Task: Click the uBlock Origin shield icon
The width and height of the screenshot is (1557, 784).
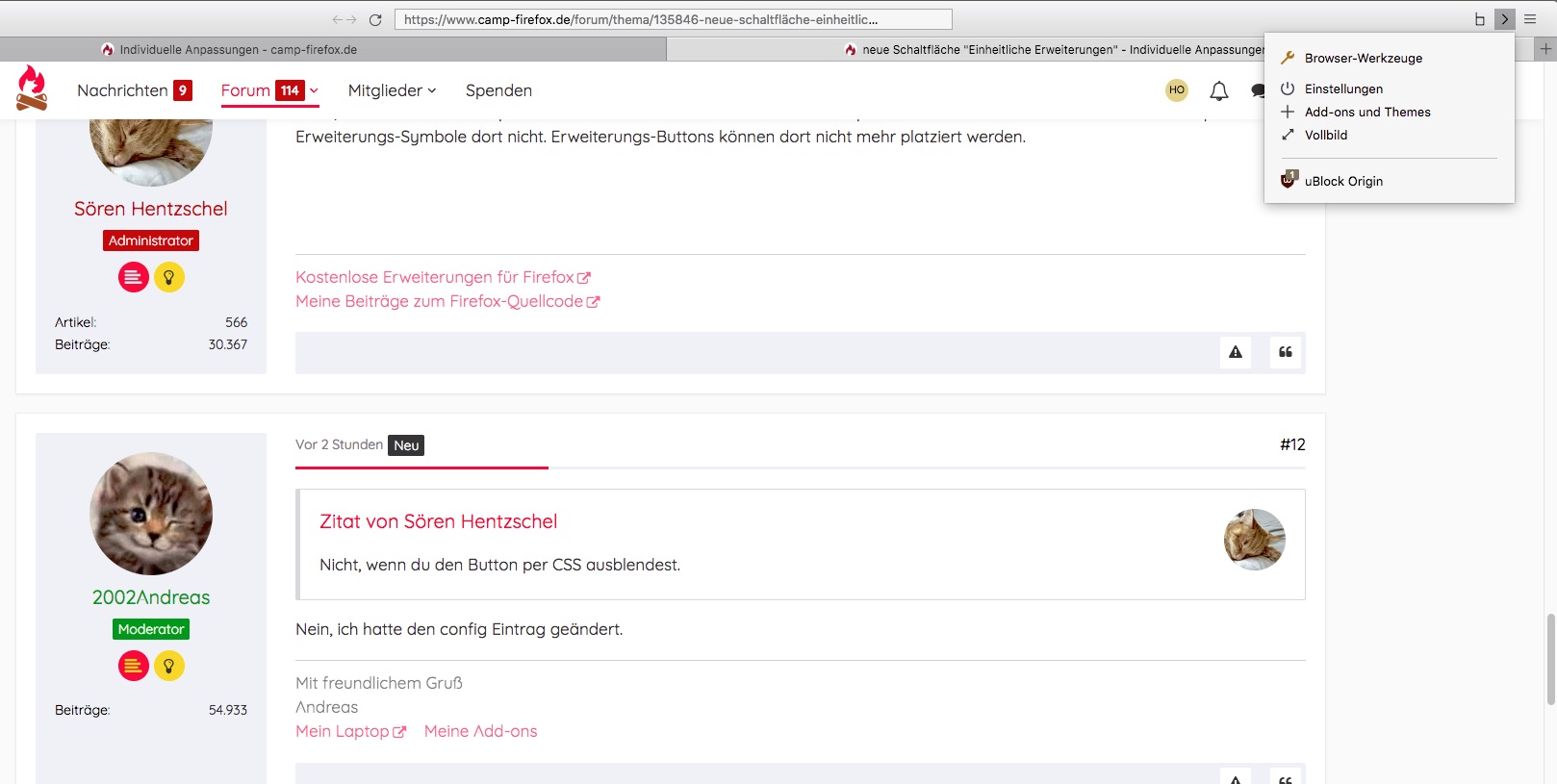Action: click(x=1289, y=180)
